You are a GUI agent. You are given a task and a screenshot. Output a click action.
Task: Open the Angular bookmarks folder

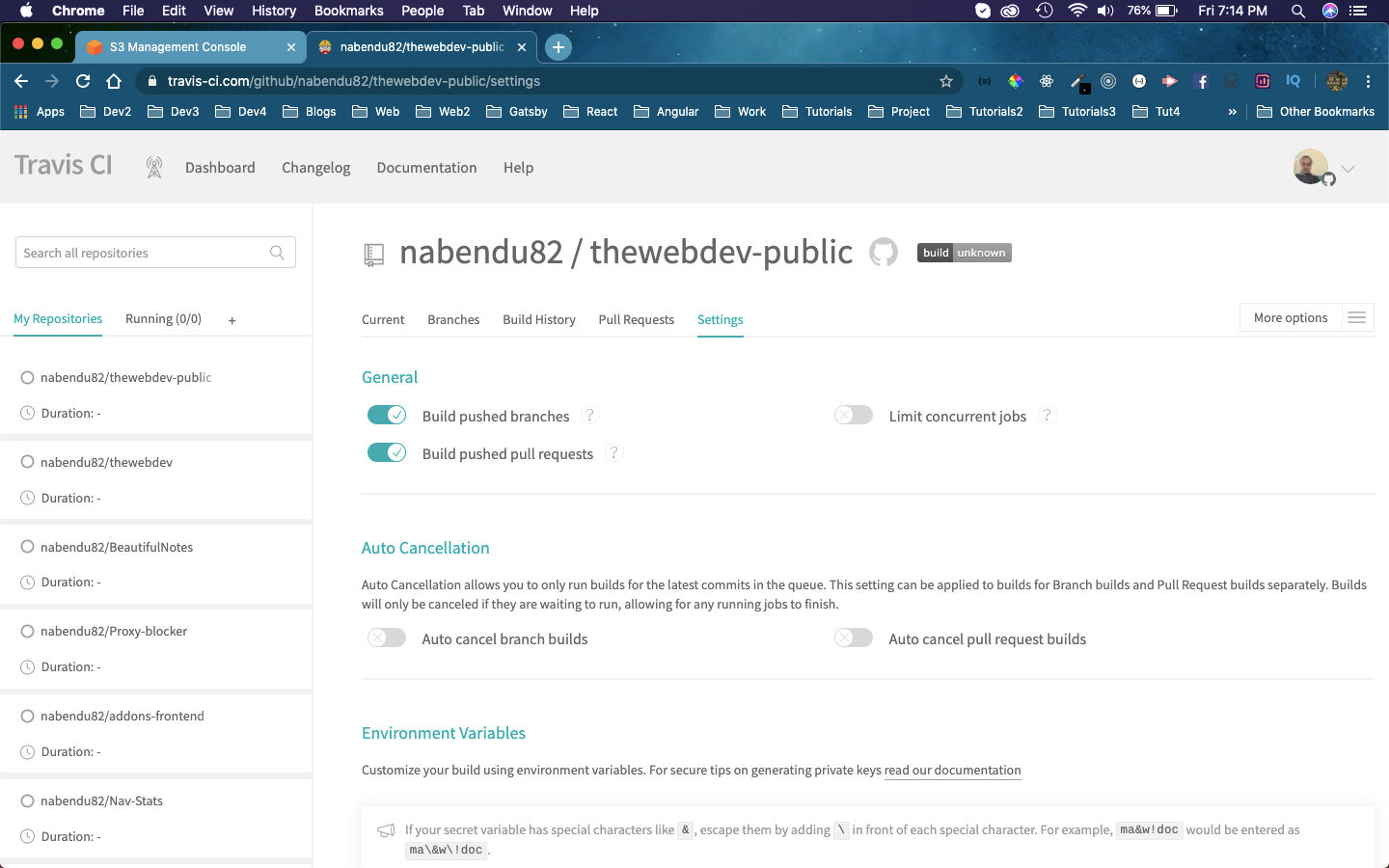666,112
